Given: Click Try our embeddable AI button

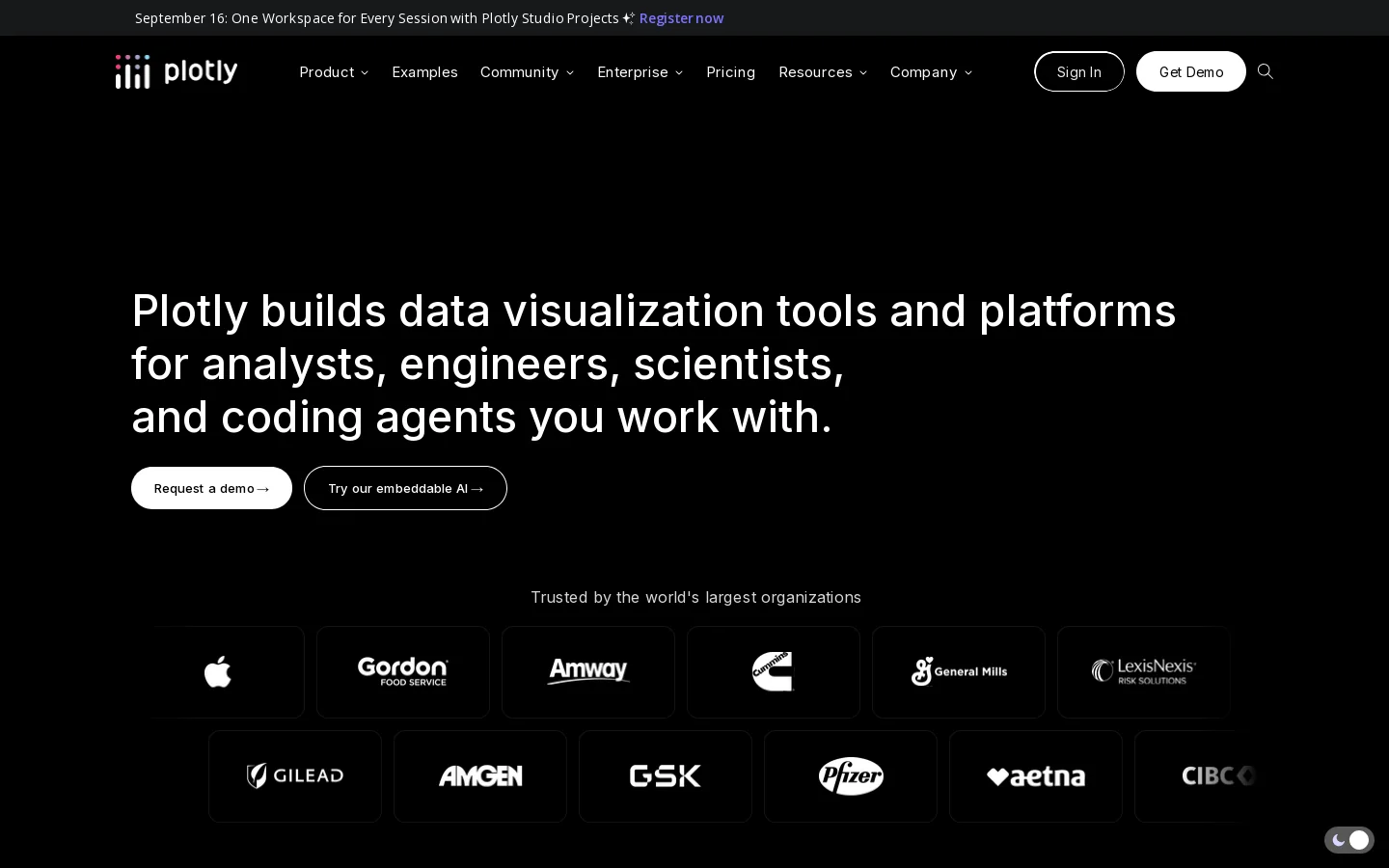Looking at the screenshot, I should [x=405, y=488].
